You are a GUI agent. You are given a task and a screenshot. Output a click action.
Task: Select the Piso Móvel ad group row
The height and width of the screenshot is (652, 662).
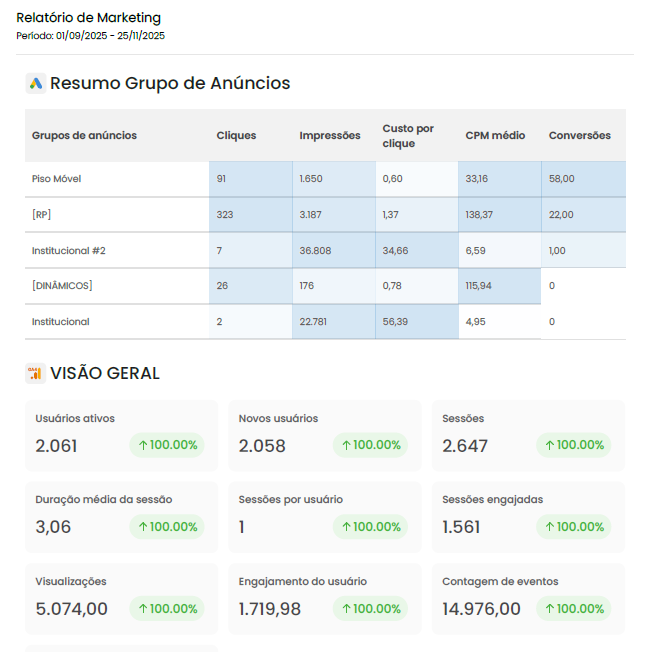(57, 179)
